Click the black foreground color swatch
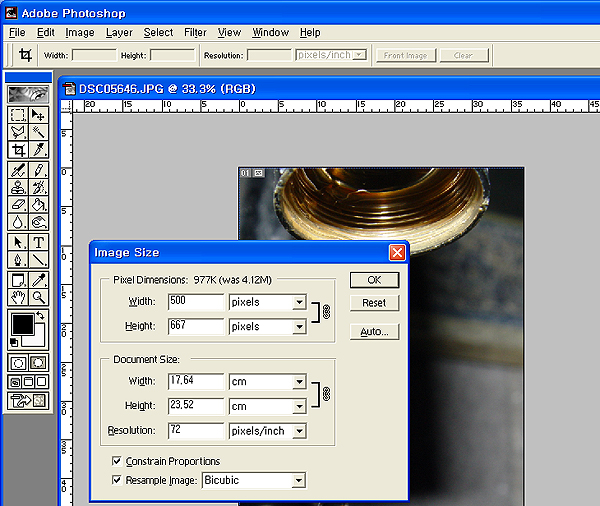 coord(23,325)
